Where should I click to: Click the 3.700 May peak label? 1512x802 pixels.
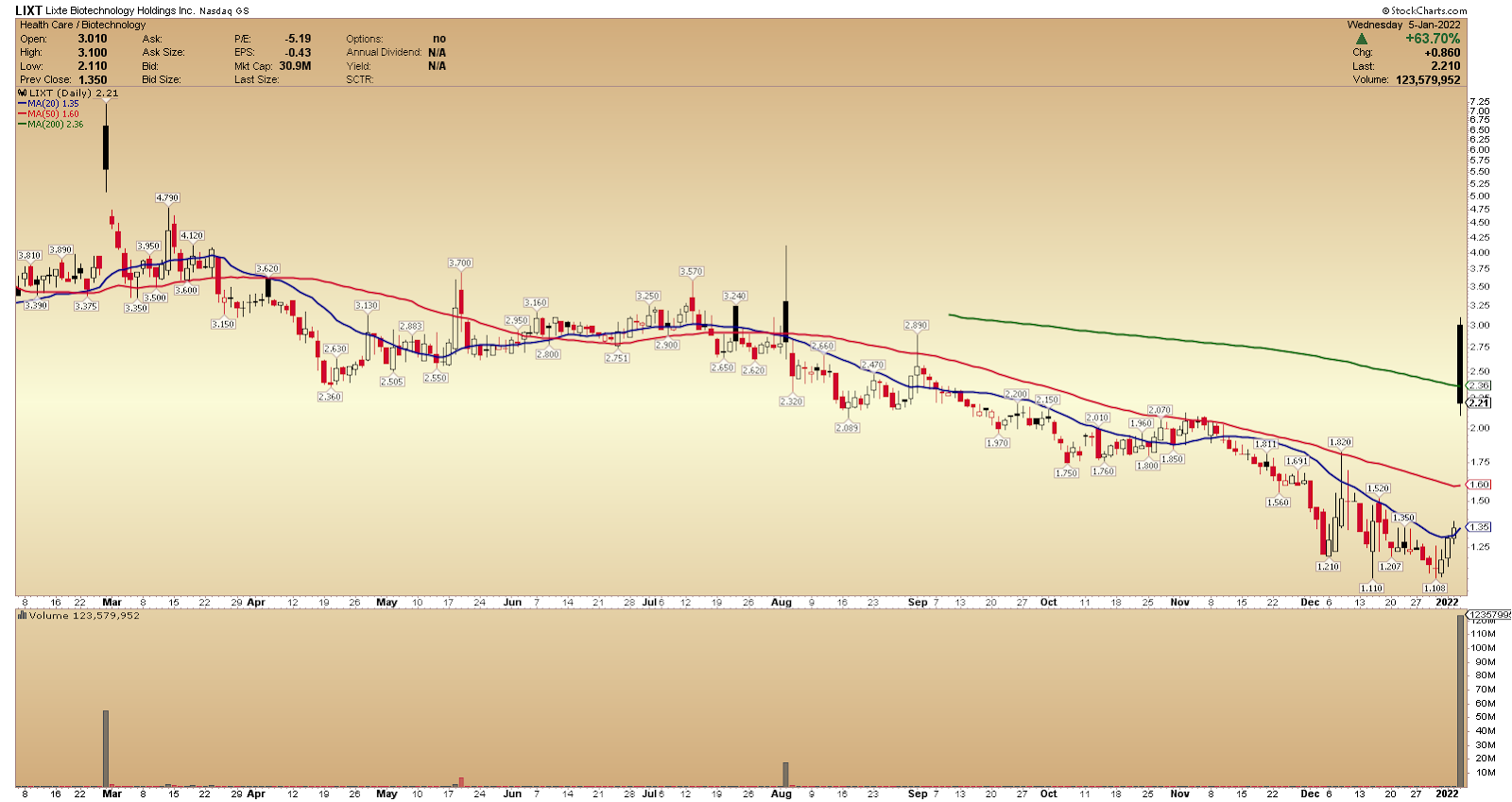(x=460, y=263)
